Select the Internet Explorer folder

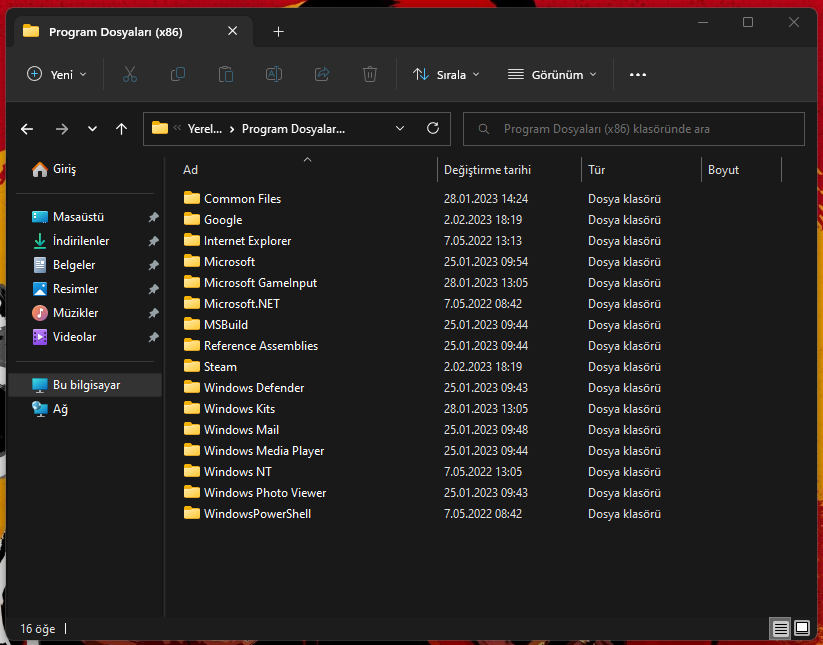[x=247, y=240]
